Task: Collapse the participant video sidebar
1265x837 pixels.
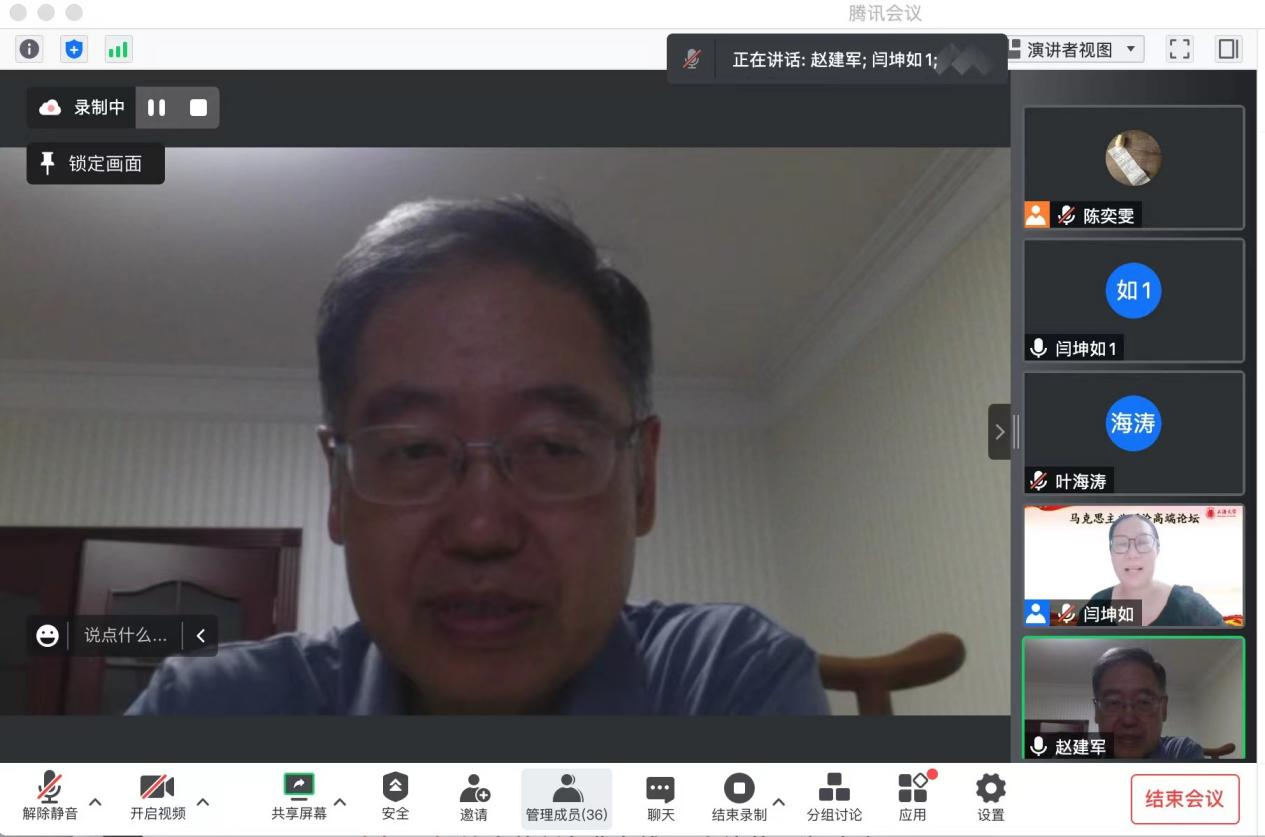Action: 999,432
